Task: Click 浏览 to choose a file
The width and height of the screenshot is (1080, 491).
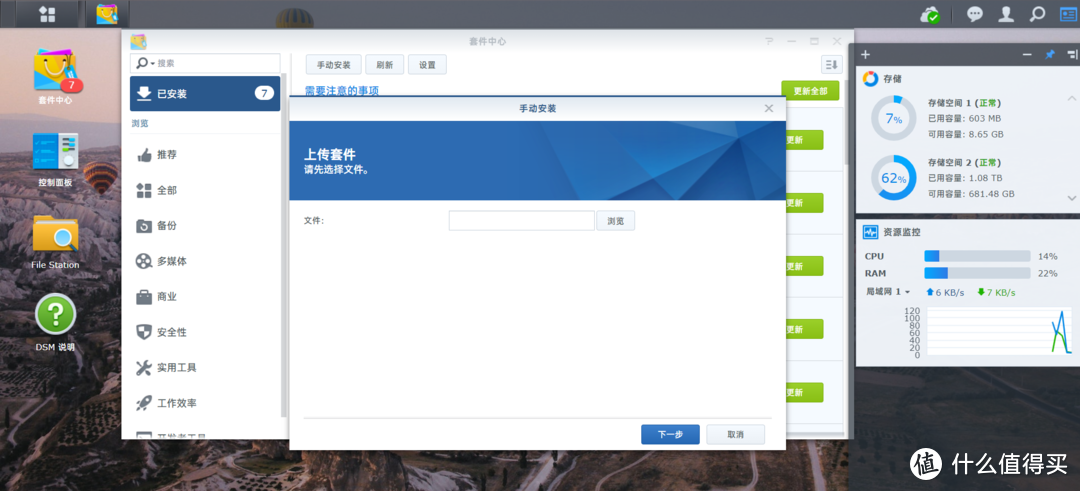Action: coord(615,220)
